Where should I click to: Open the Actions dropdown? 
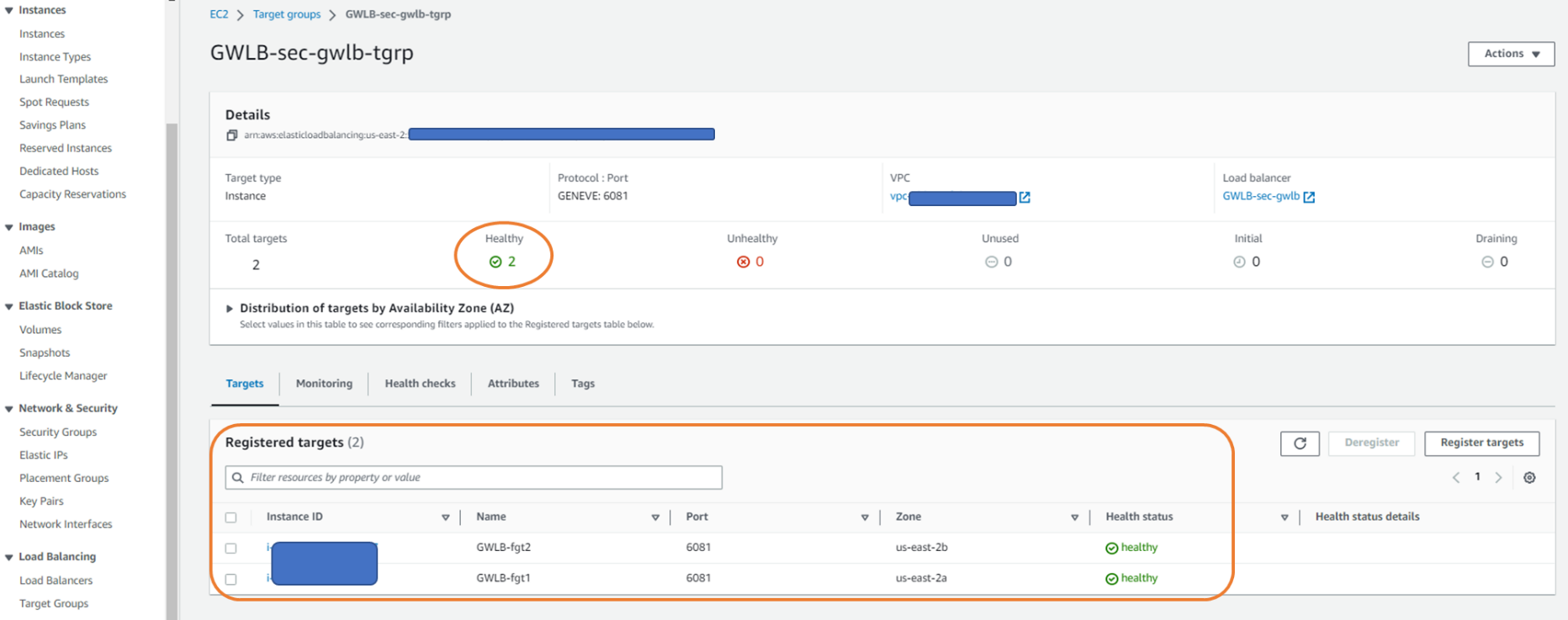pyautogui.click(x=1511, y=54)
